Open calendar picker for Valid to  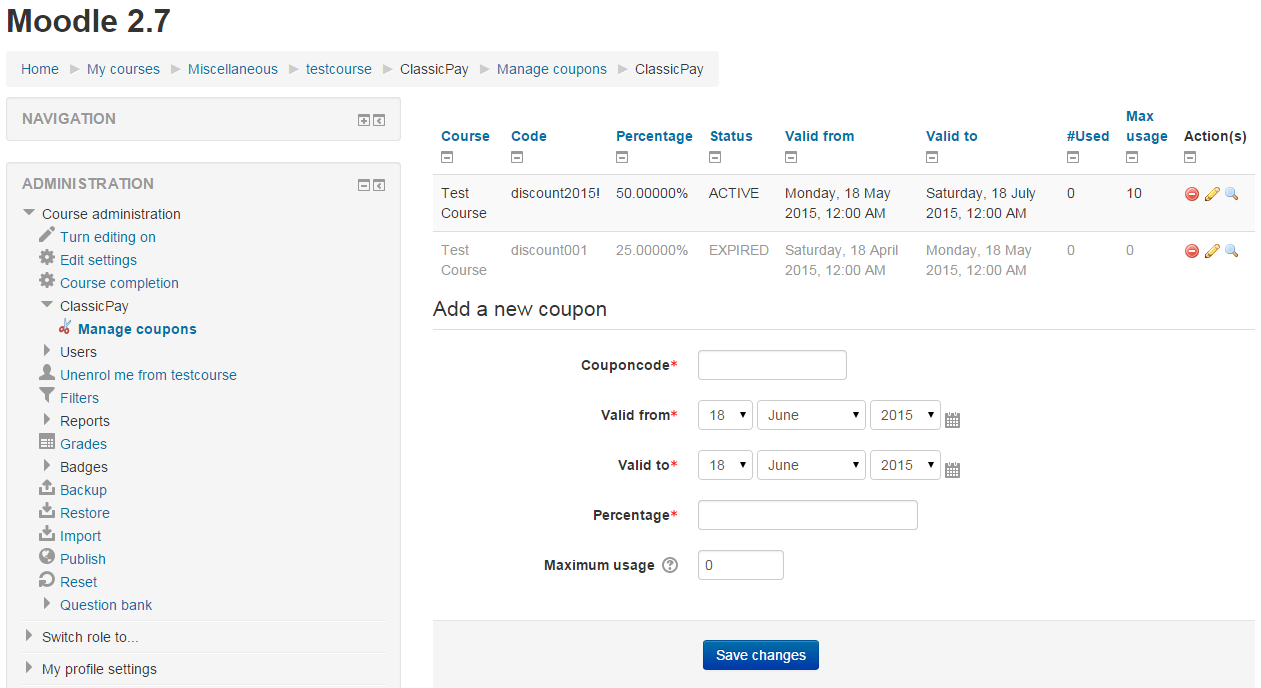click(x=952, y=470)
